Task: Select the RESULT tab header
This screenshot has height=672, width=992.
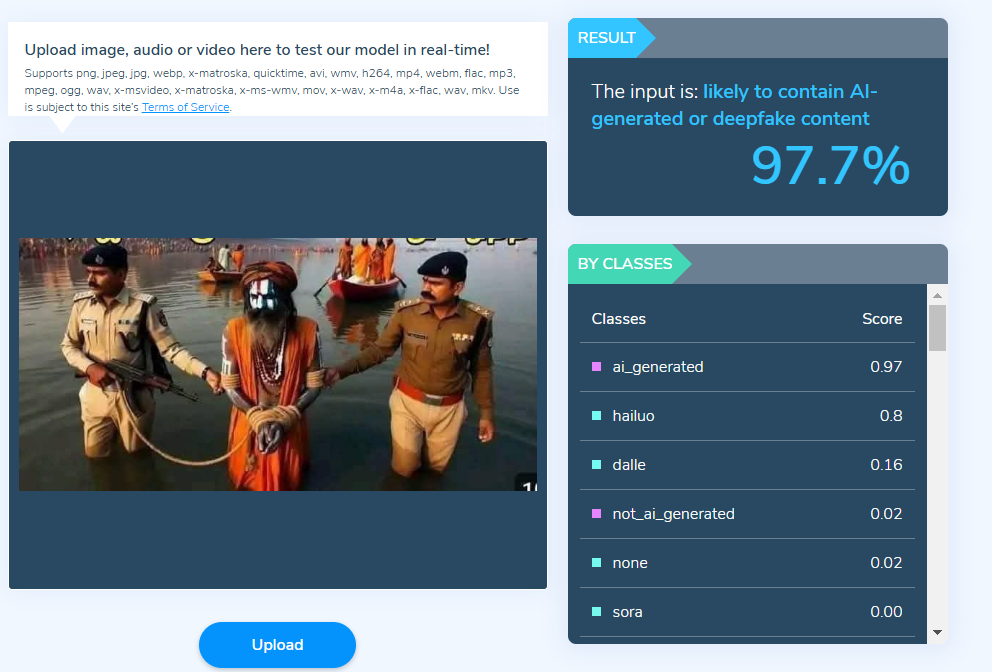Action: pos(607,38)
